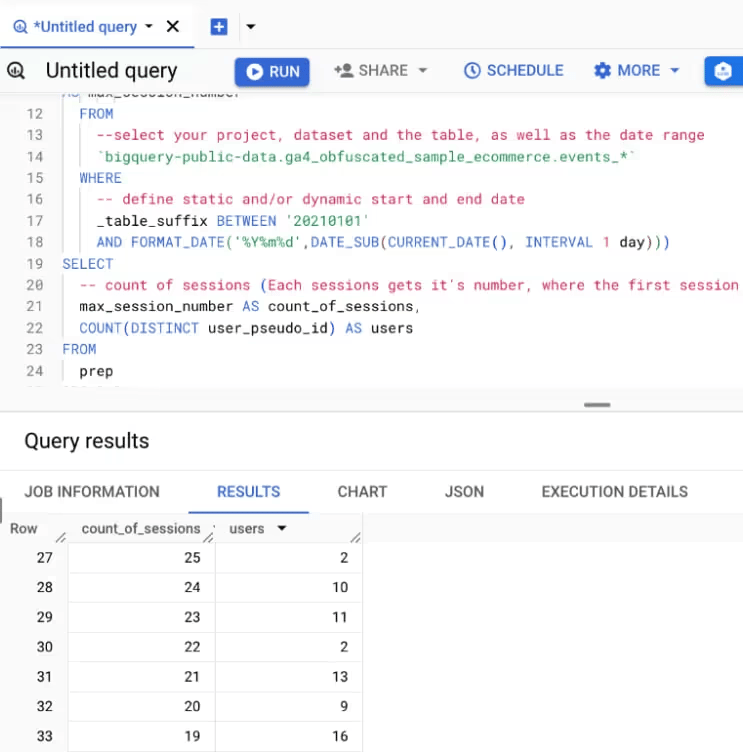The height and width of the screenshot is (752, 743).
Task: Click the count_of_sessions column header
Action: (141, 529)
